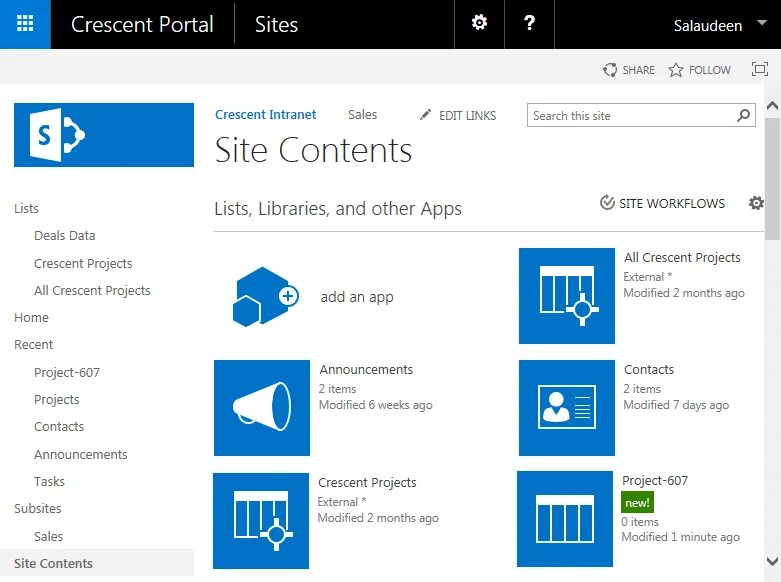Click EDIT LINKS in navigation

coord(458,115)
